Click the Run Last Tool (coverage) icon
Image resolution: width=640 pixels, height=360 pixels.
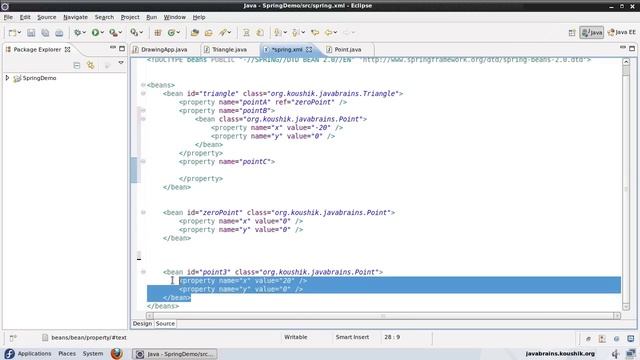pos(113,33)
